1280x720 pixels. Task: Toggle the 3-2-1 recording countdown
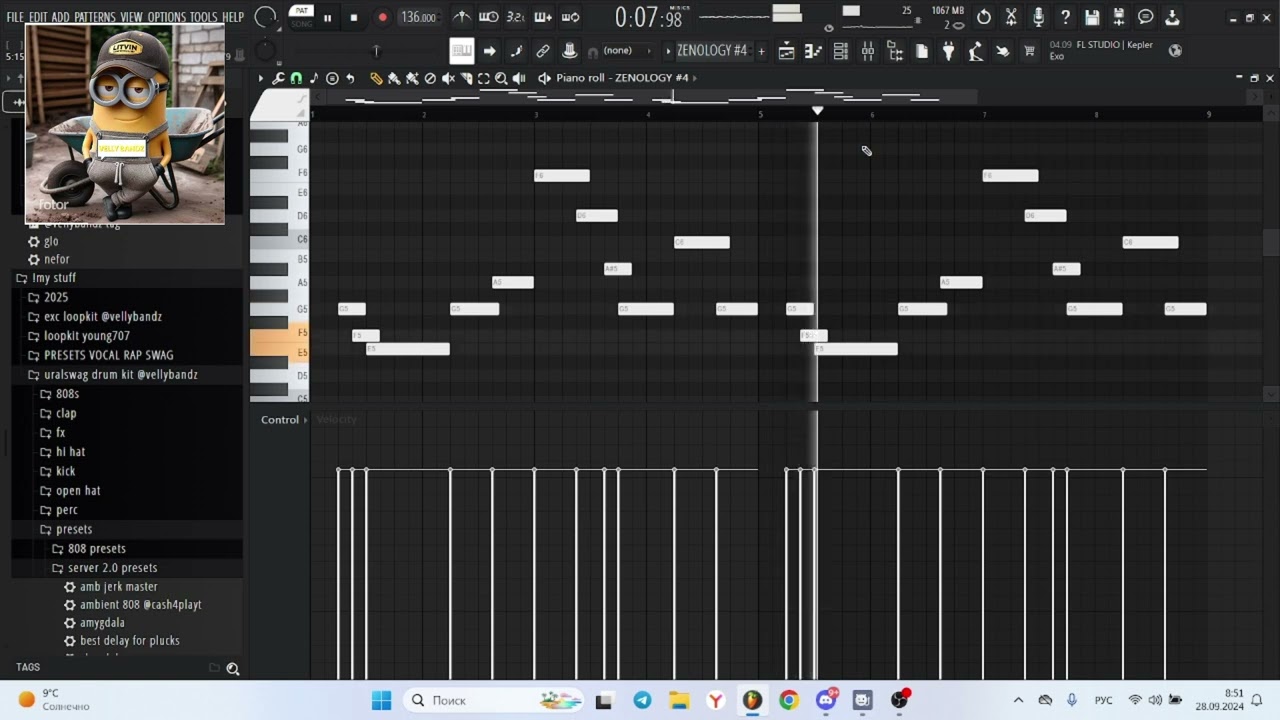click(x=515, y=17)
